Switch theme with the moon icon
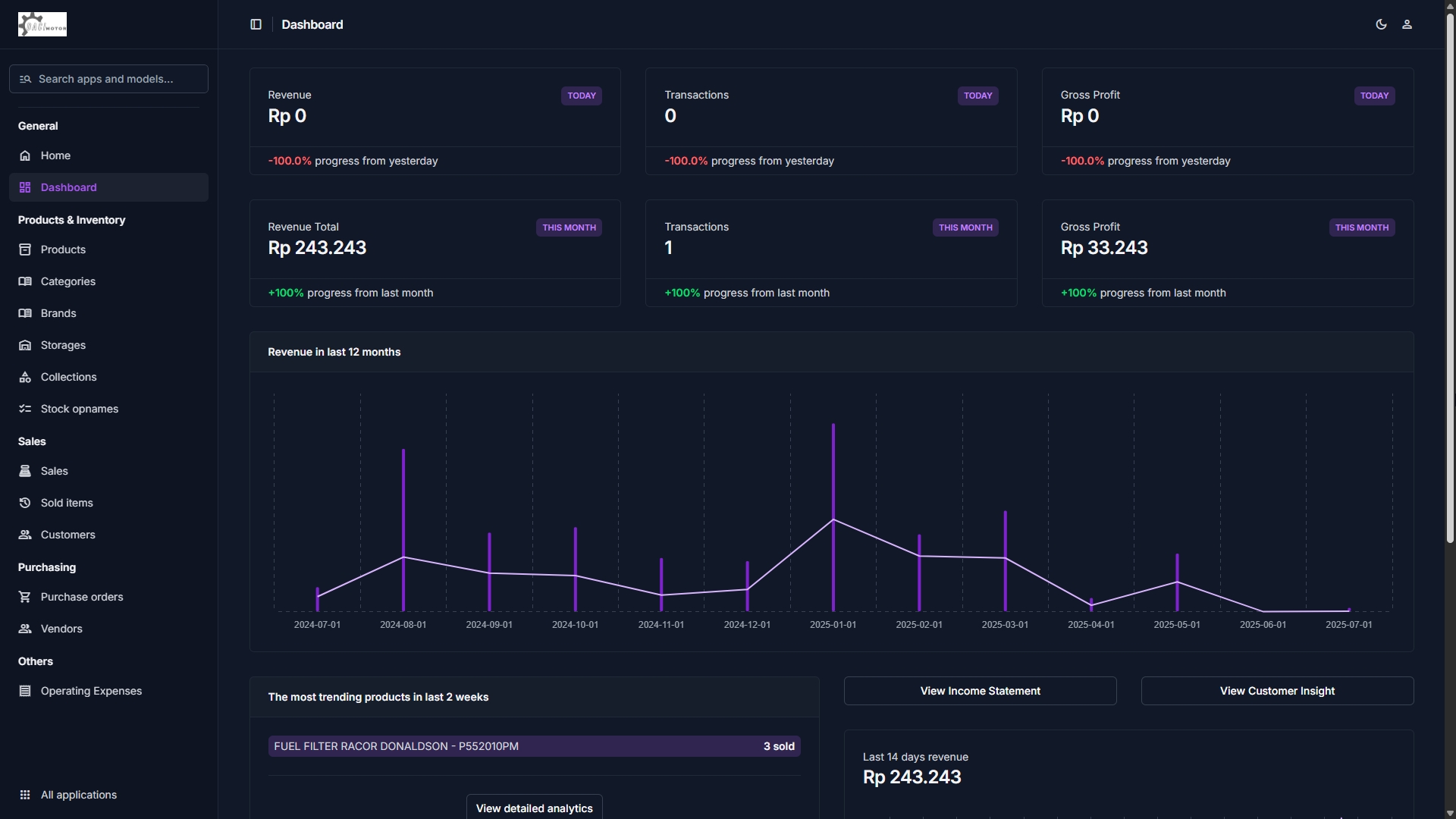The width and height of the screenshot is (1456, 819). tap(1381, 24)
